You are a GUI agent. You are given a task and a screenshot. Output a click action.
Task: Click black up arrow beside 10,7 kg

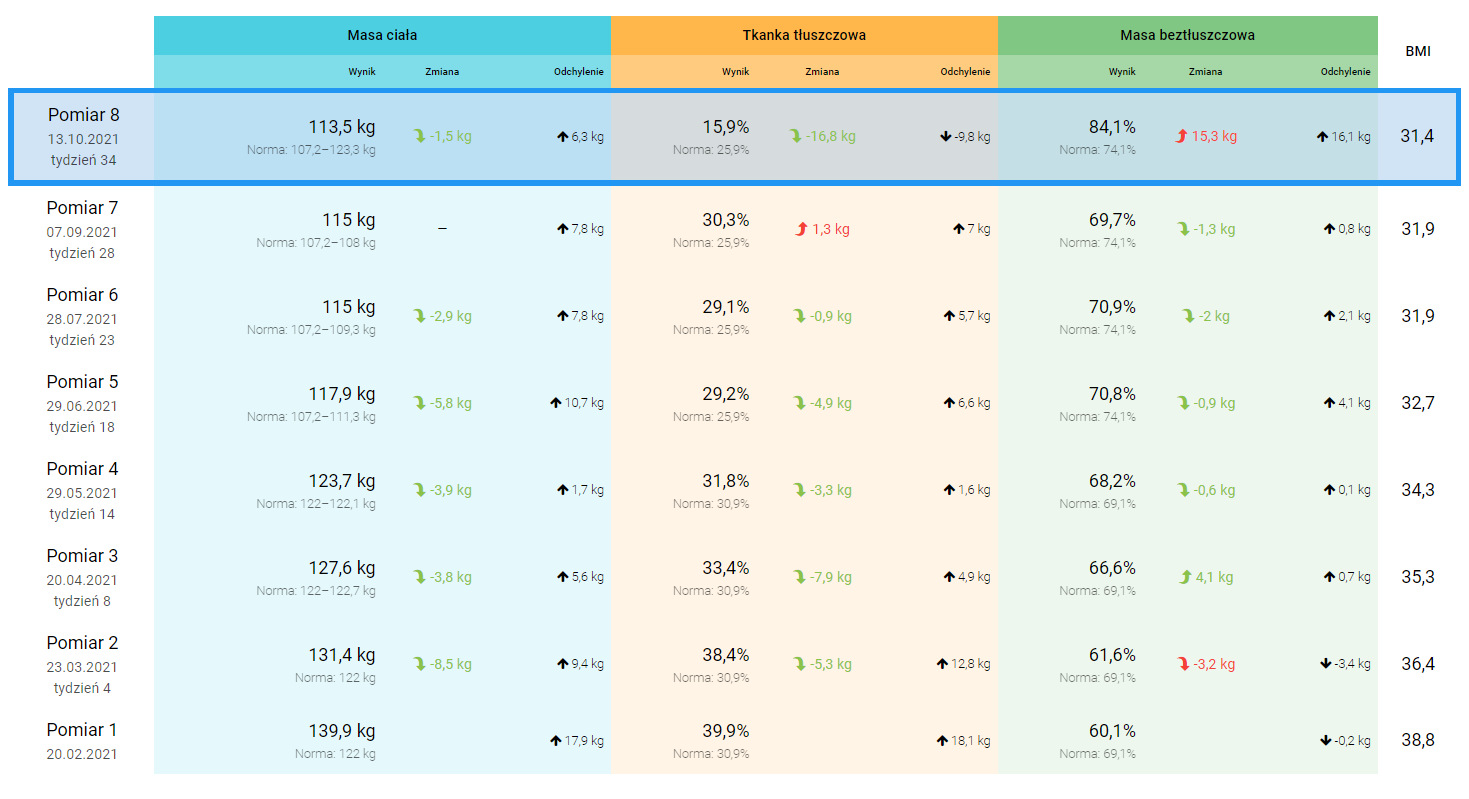[x=555, y=403]
